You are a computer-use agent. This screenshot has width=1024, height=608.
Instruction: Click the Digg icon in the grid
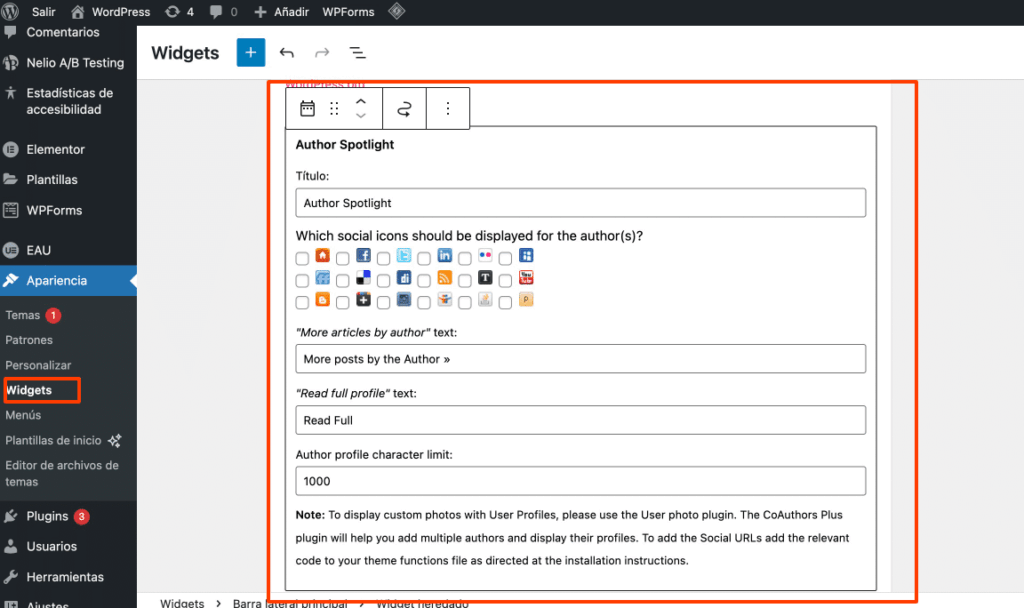point(383,278)
